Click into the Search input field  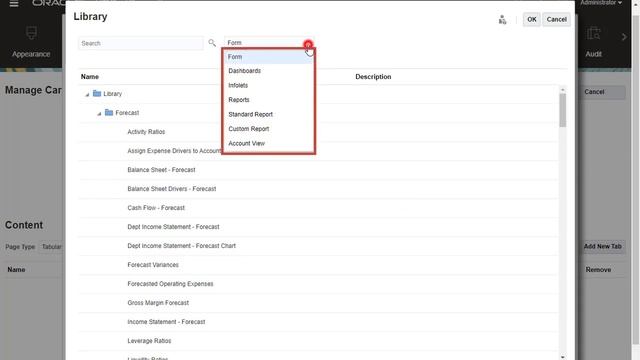coord(141,43)
